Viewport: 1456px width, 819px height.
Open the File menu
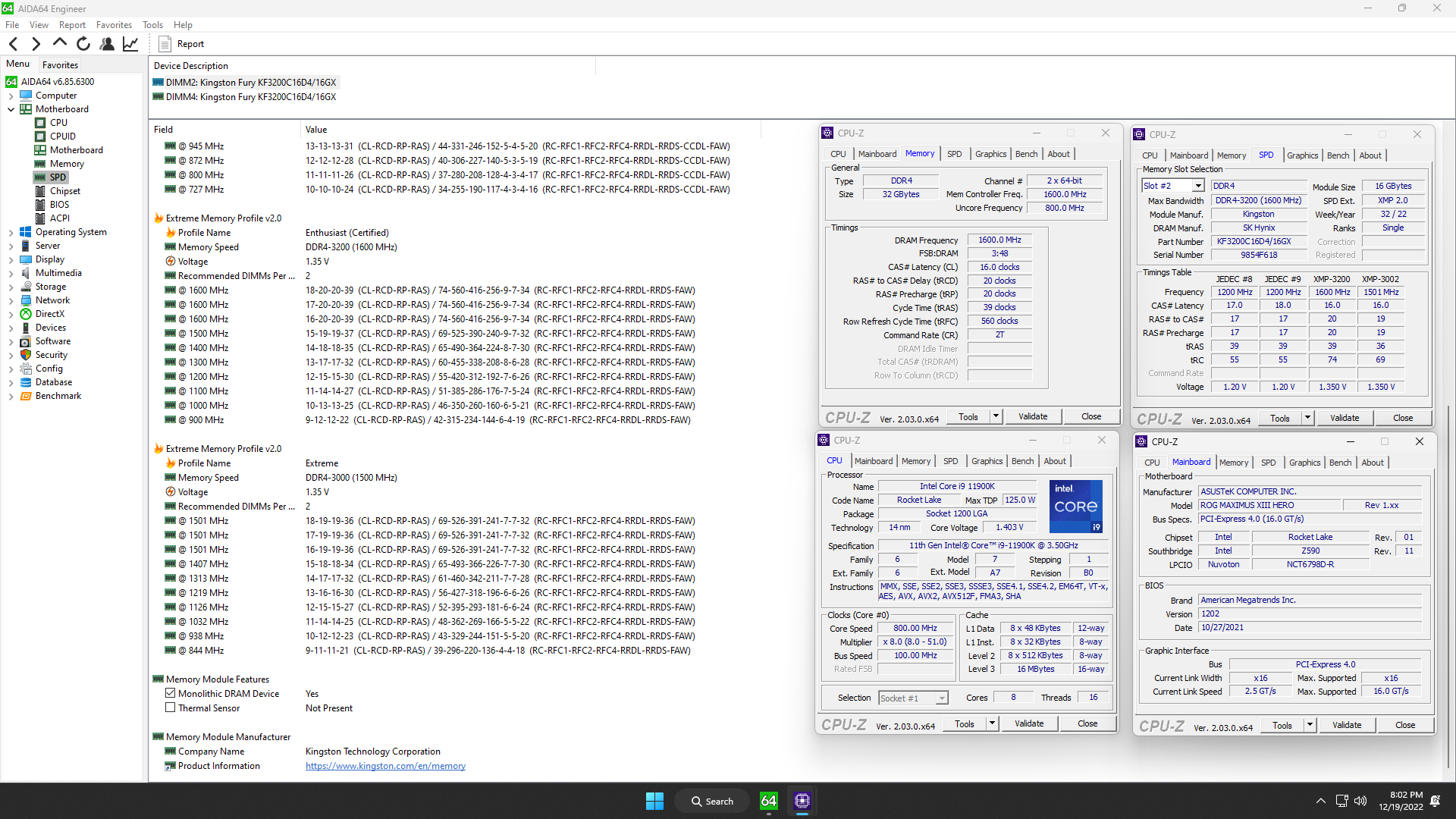12,25
